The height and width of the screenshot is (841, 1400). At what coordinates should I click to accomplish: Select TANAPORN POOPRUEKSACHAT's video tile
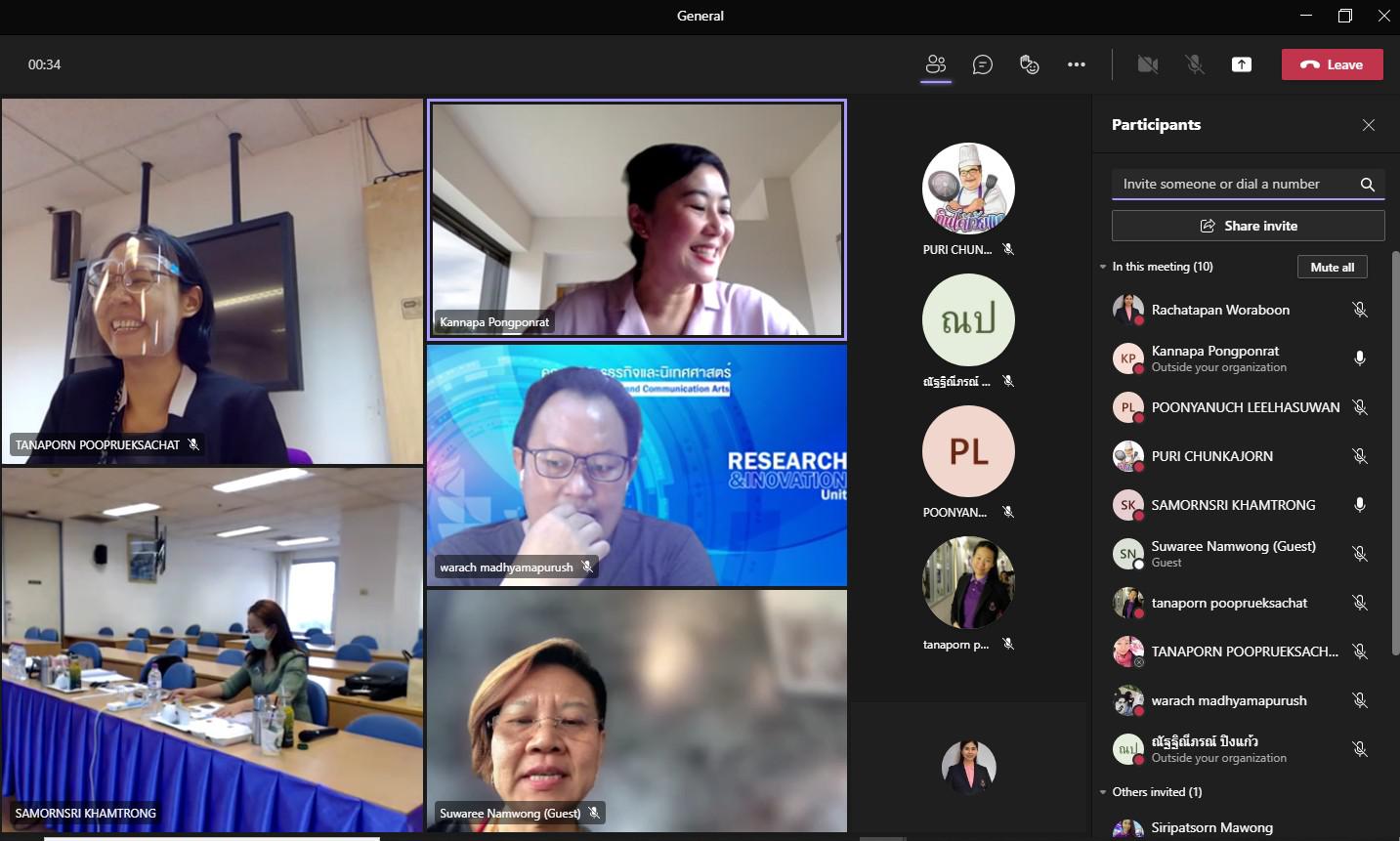coord(212,280)
